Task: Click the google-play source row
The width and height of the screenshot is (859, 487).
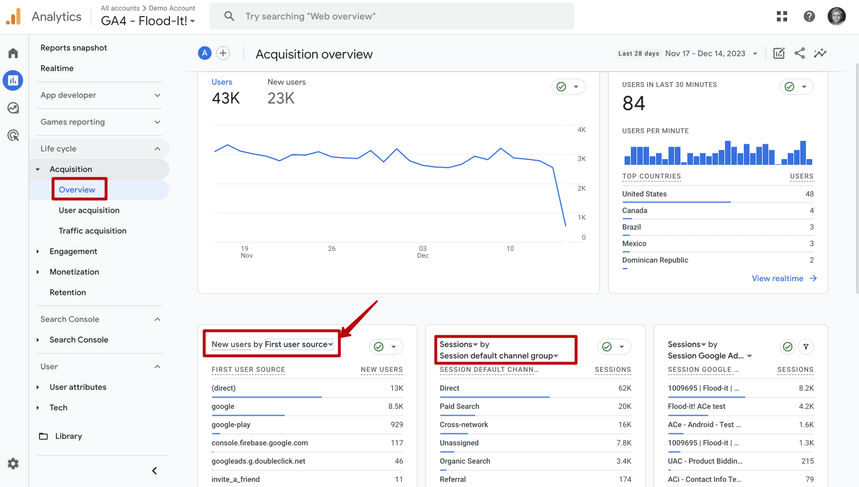Action: [307, 425]
